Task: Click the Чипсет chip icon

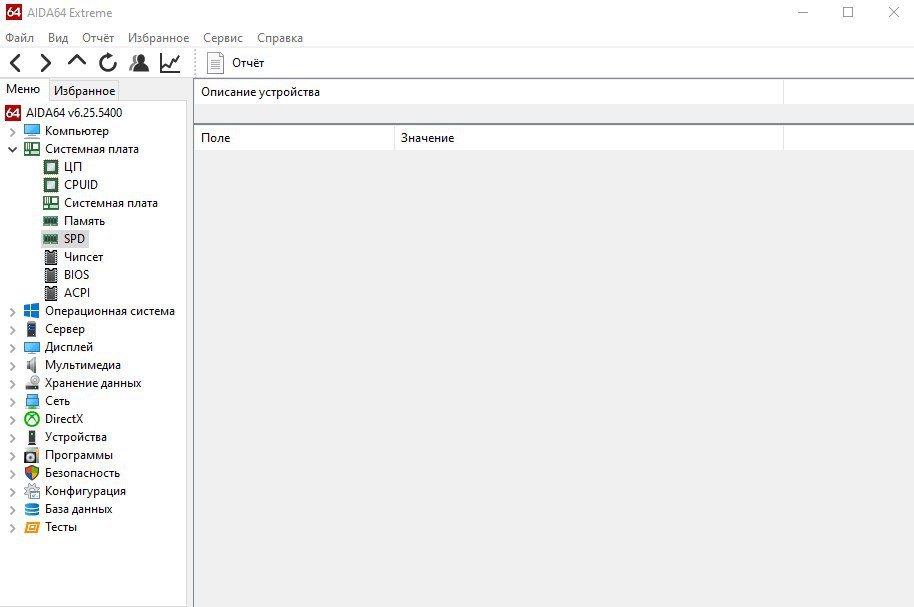Action: 51,257
